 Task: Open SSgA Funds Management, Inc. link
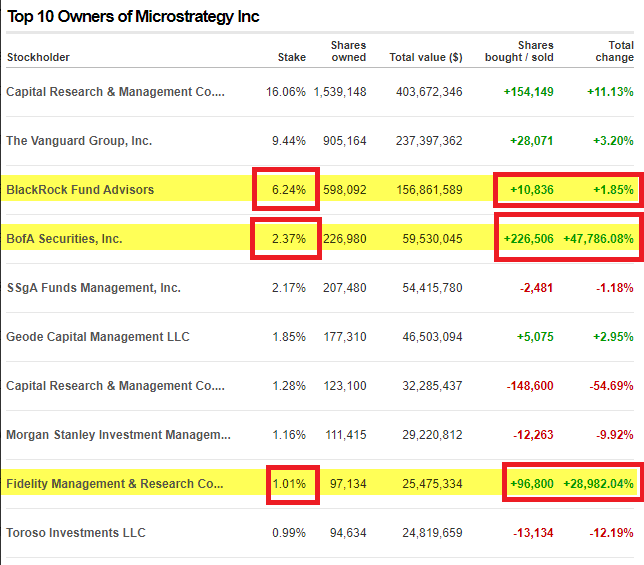pyautogui.click(x=94, y=288)
